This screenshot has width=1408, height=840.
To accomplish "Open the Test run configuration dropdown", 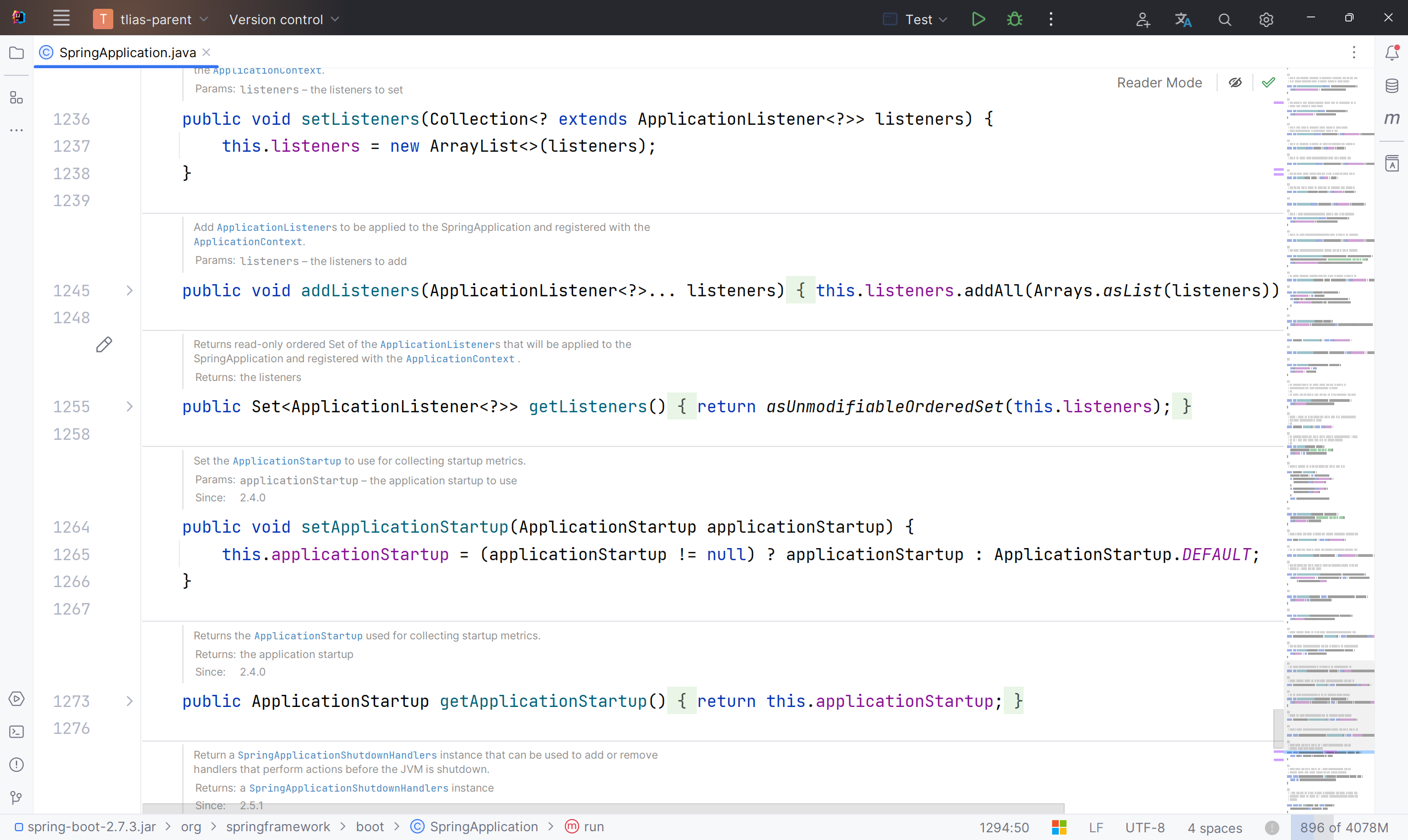I will tap(915, 19).
